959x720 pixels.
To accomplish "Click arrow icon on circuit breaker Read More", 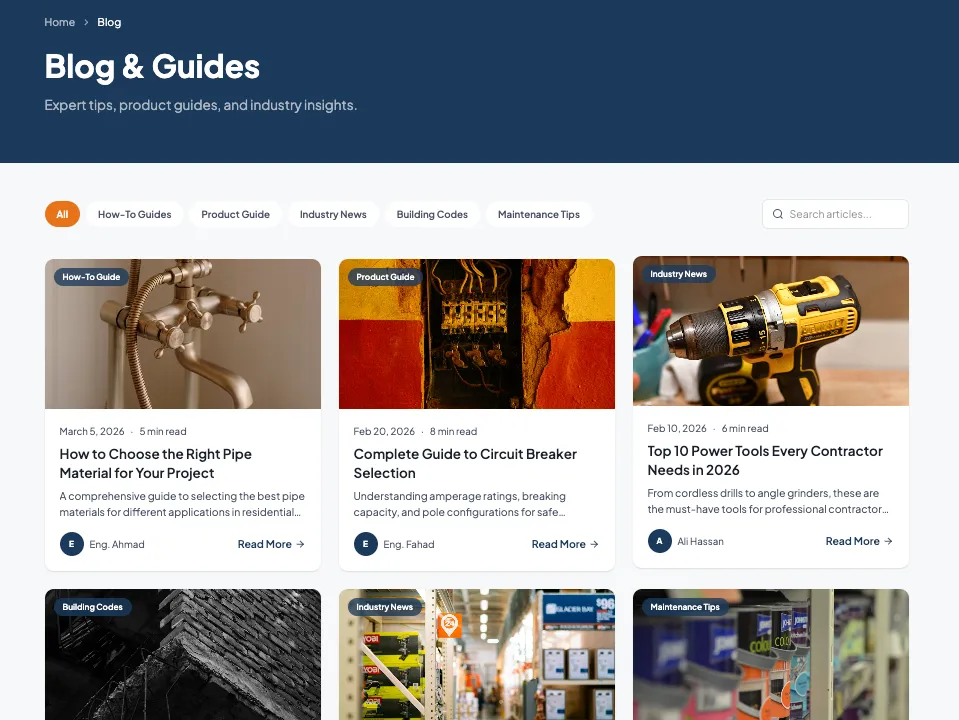I will 594,544.
